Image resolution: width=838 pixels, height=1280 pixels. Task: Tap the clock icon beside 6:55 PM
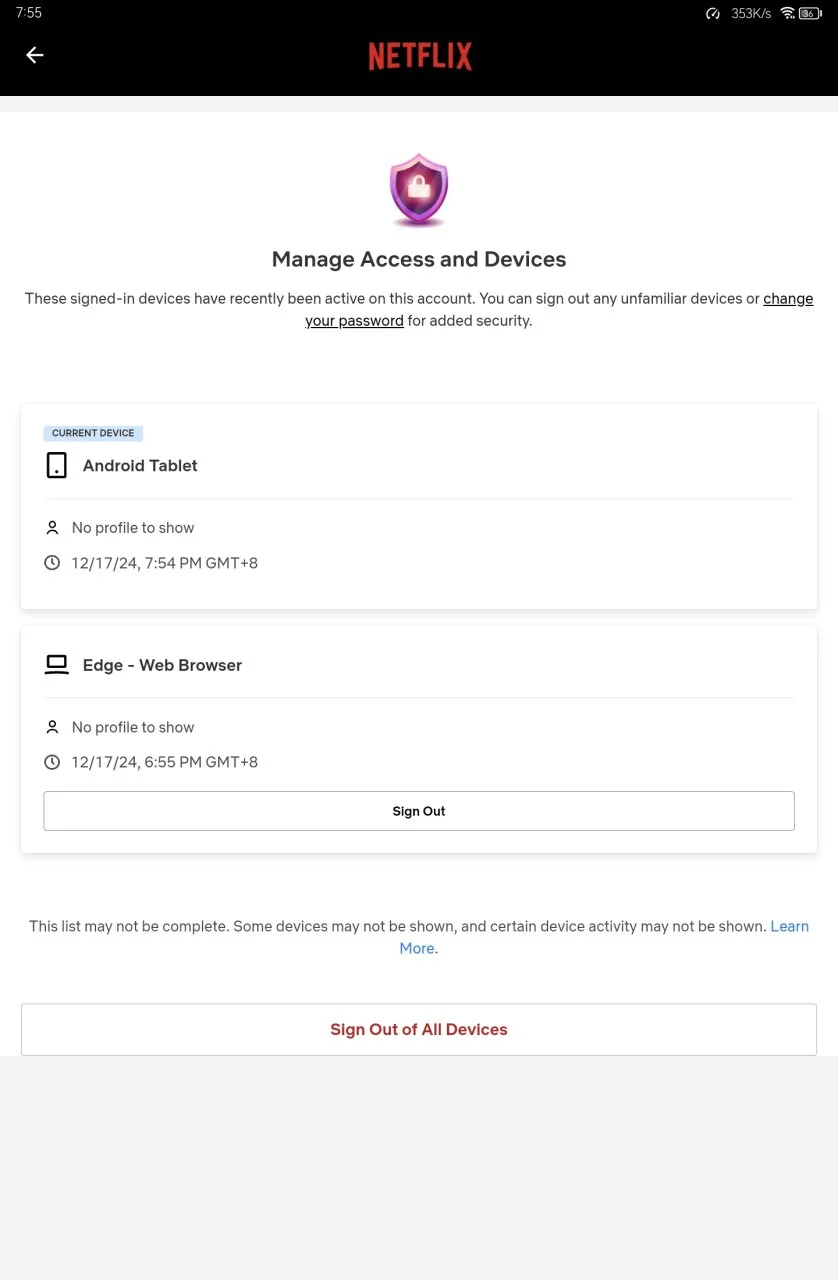(x=53, y=762)
